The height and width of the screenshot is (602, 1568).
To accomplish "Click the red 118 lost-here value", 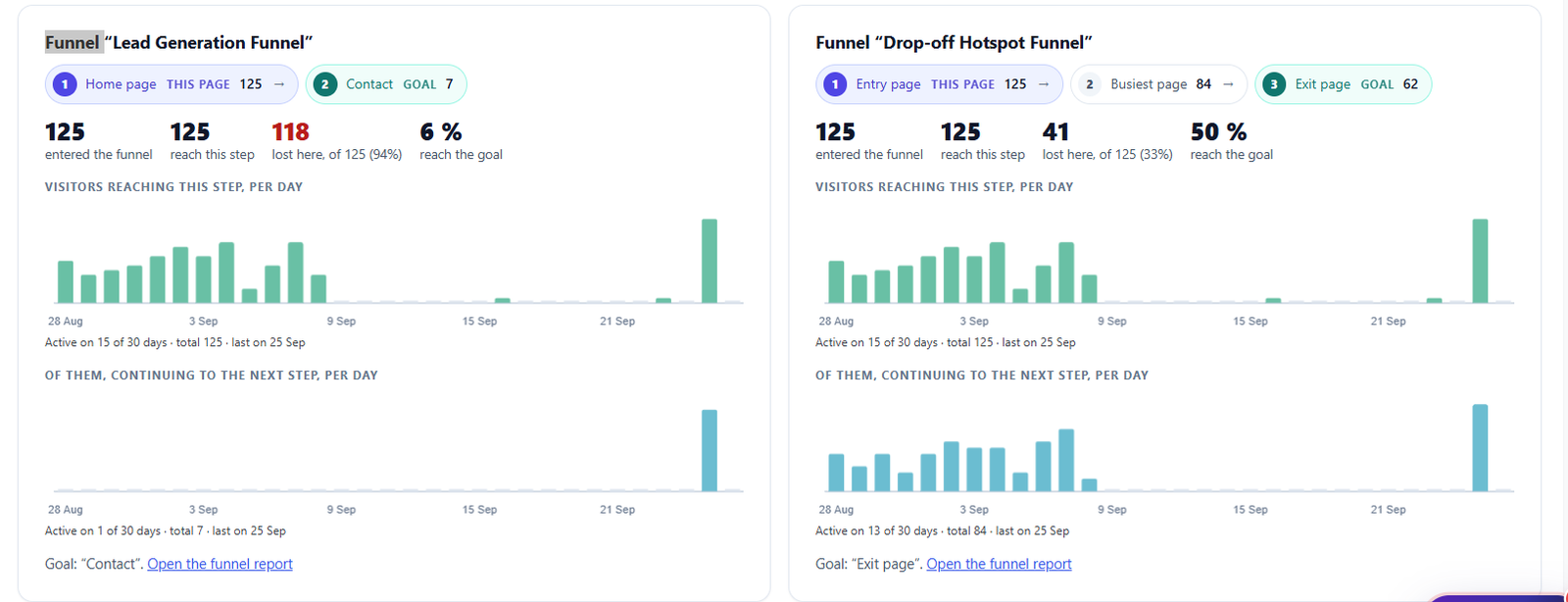I will (290, 131).
